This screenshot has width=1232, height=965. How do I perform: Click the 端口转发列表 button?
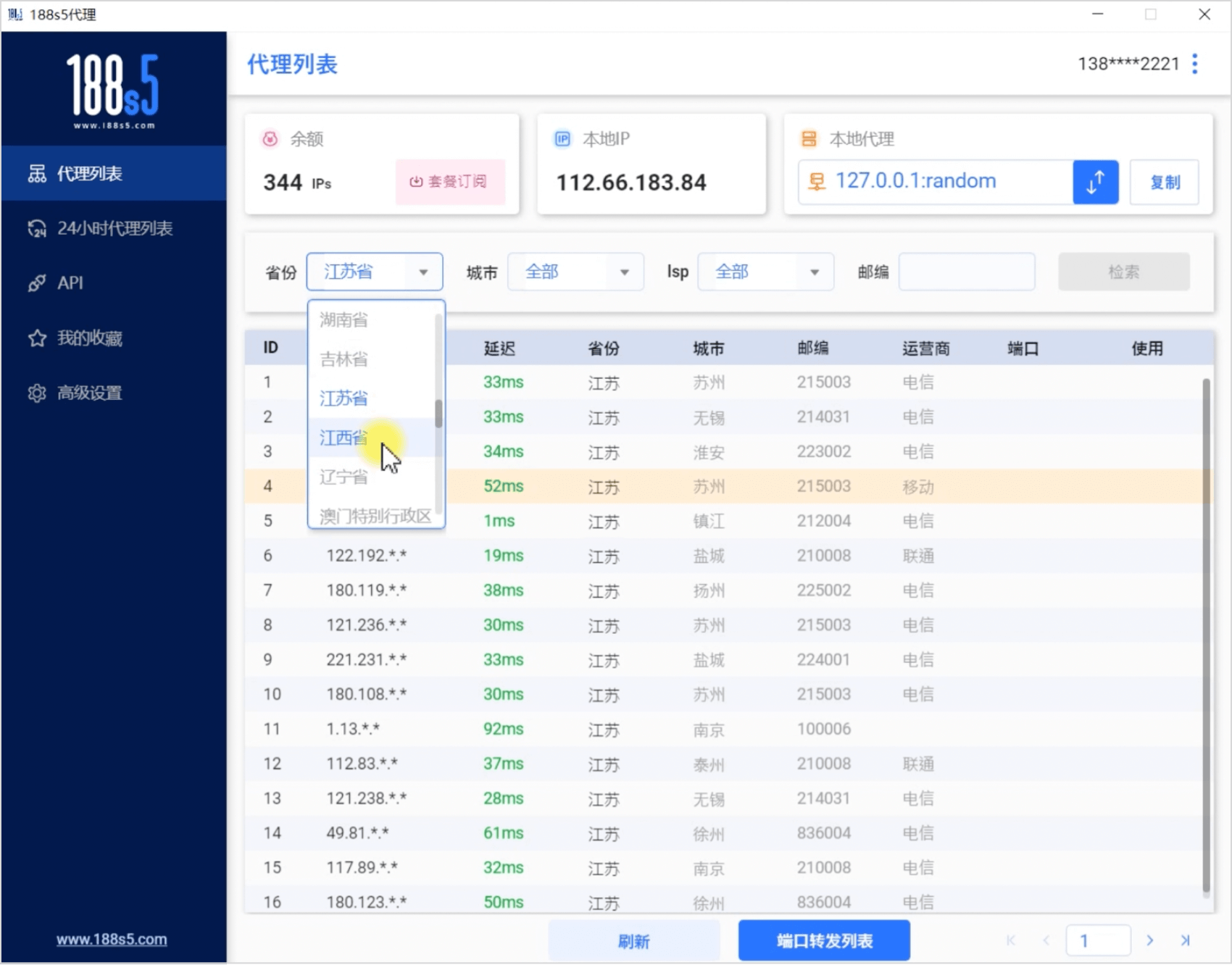[x=824, y=940]
